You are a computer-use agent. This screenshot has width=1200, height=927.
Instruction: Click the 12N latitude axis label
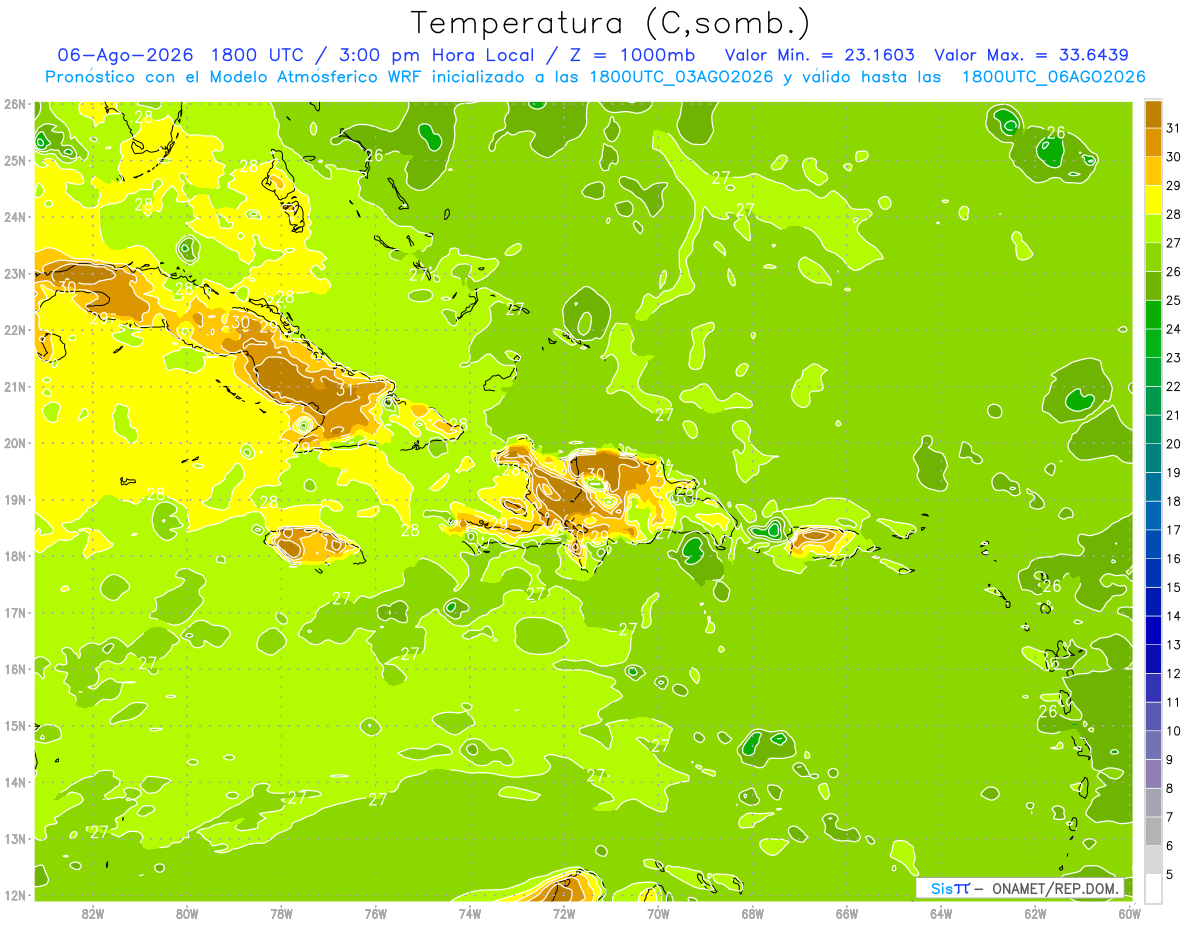pos(14,895)
